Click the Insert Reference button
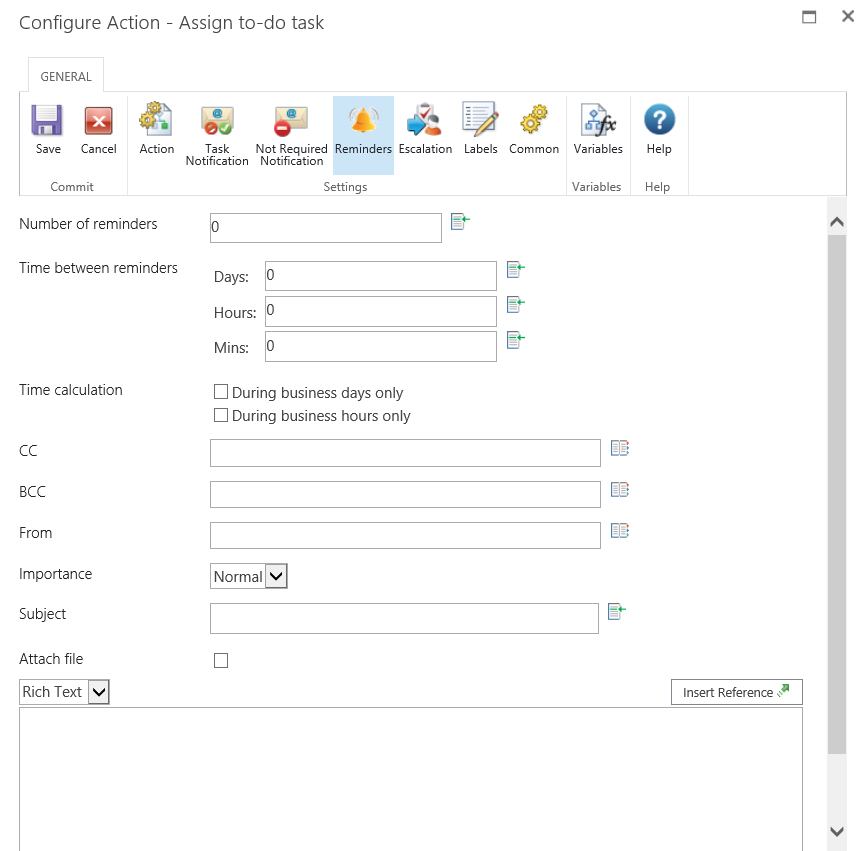Viewport: 866px width, 851px height. pyautogui.click(x=736, y=692)
